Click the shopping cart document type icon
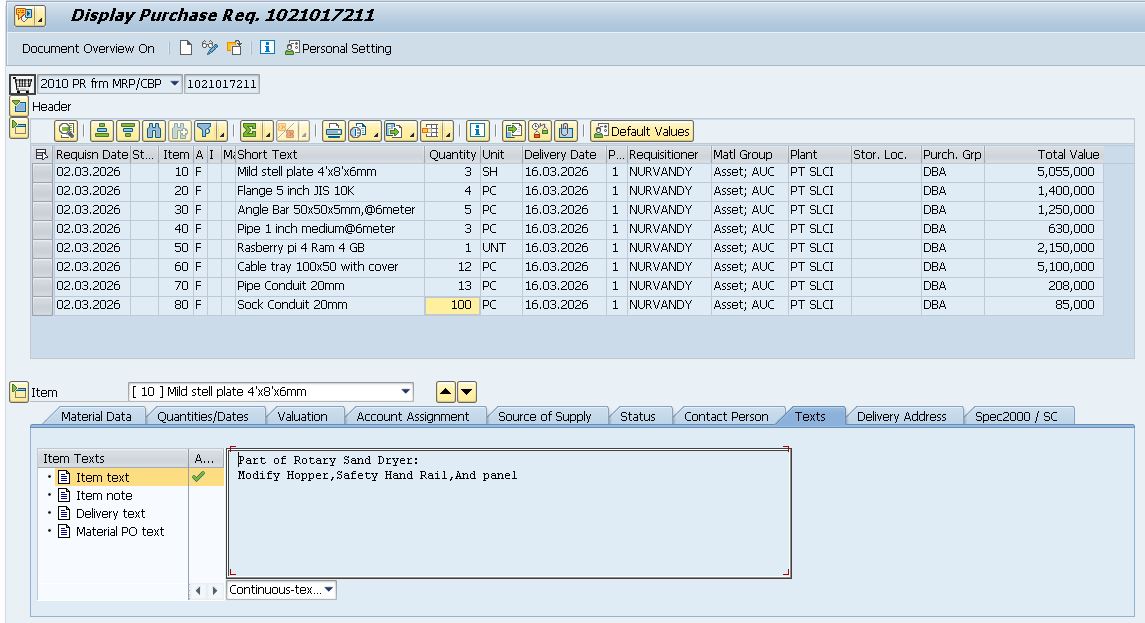Viewport: 1145px width, 623px height. click(x=20, y=84)
